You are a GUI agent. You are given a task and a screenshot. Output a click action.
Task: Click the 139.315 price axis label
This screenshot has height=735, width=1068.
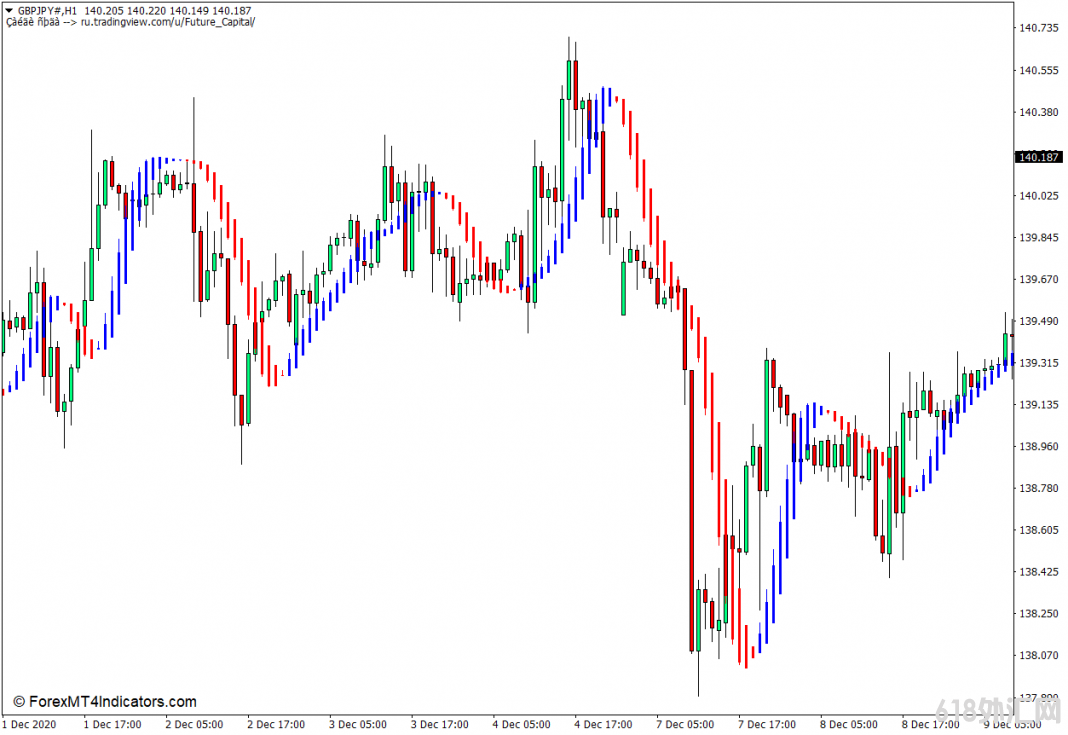(1039, 363)
